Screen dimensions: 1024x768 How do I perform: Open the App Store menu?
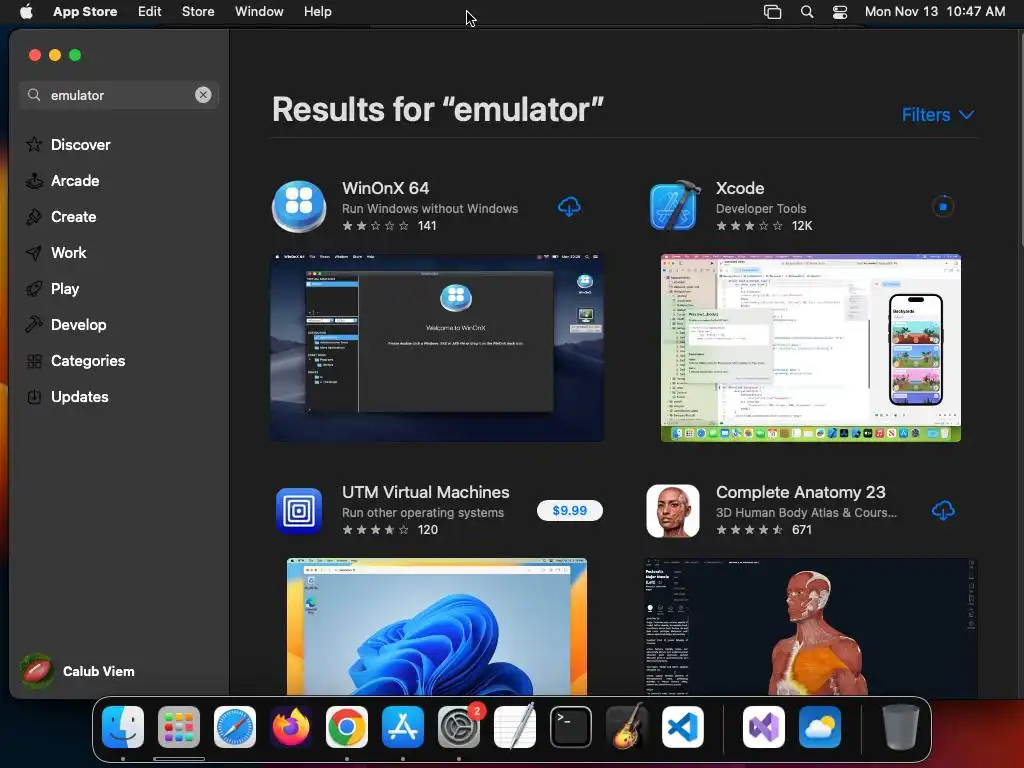[85, 12]
